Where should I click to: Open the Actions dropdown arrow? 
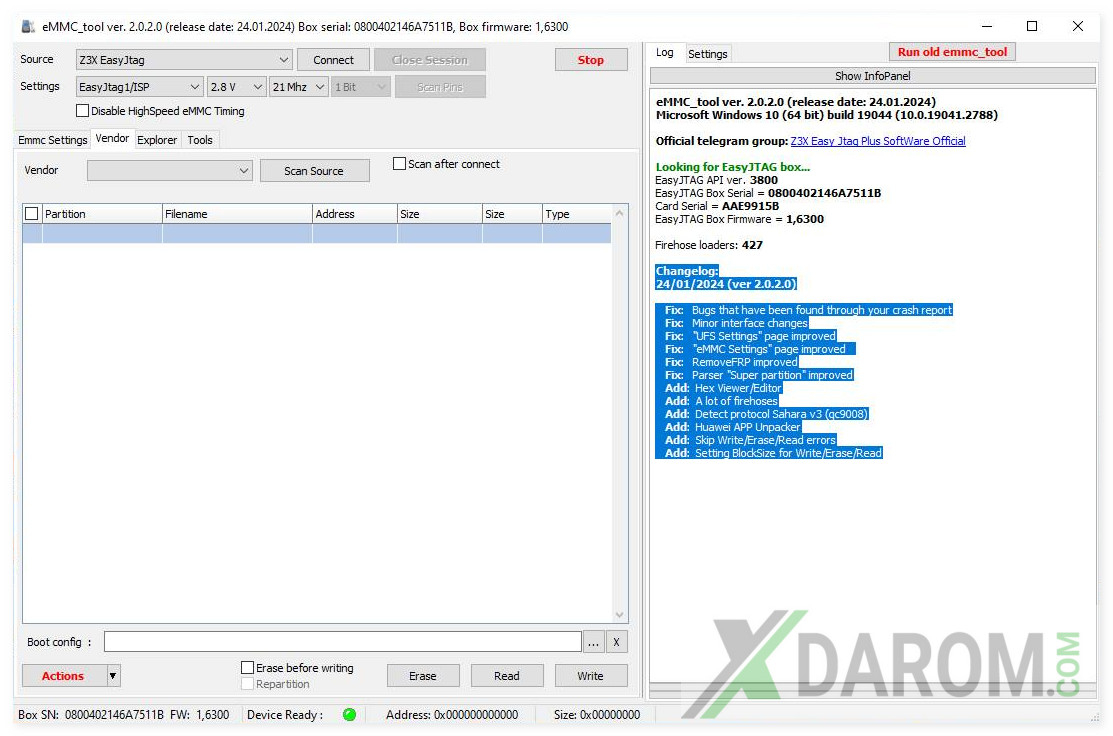coord(113,676)
